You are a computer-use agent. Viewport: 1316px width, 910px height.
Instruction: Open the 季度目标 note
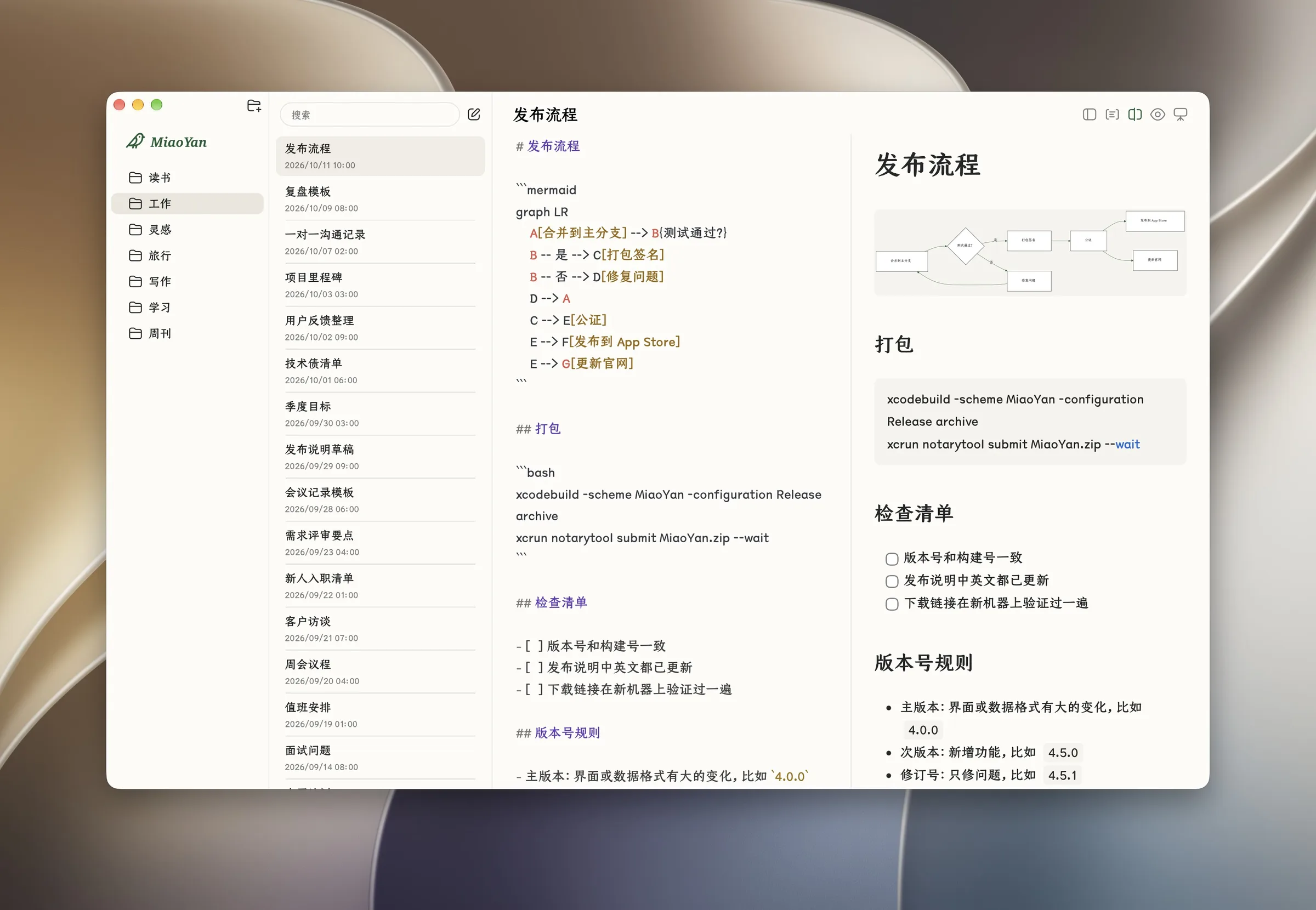pos(381,414)
